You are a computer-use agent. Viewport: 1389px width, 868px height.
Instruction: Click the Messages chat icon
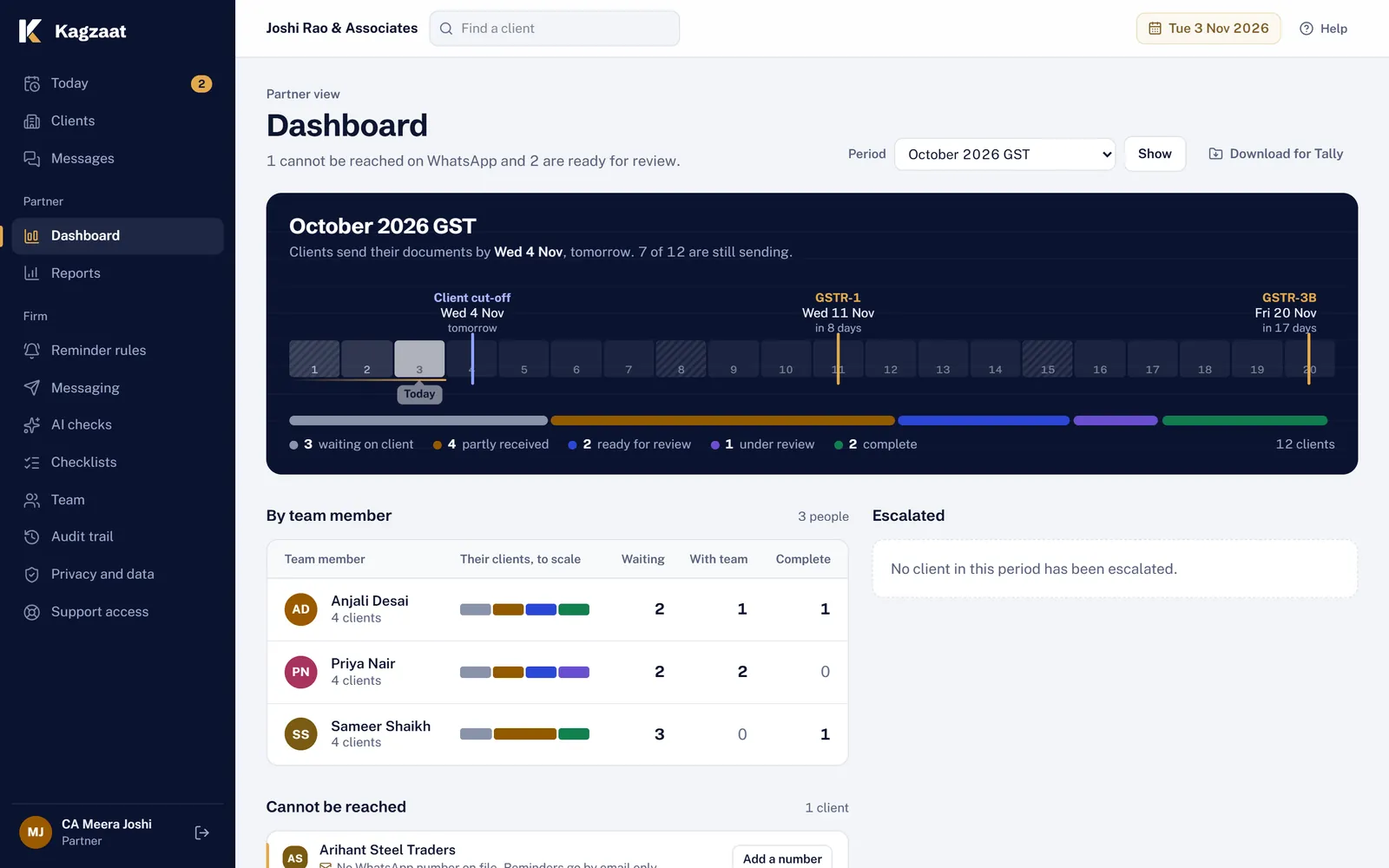32,158
